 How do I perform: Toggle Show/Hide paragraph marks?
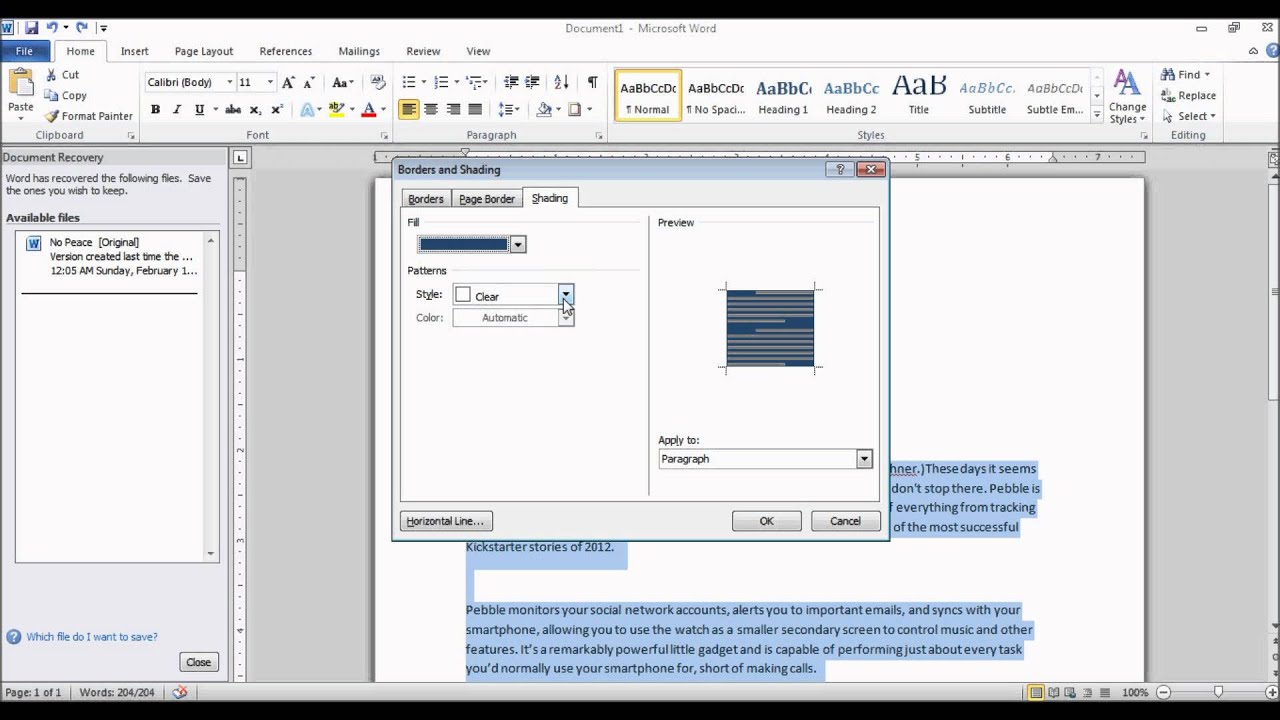click(x=592, y=82)
